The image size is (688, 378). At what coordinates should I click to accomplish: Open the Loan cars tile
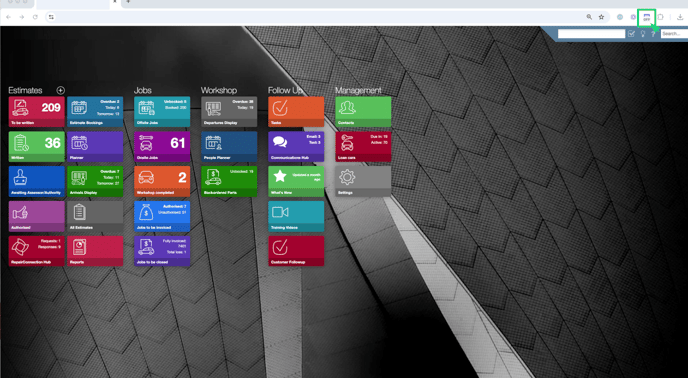point(363,146)
